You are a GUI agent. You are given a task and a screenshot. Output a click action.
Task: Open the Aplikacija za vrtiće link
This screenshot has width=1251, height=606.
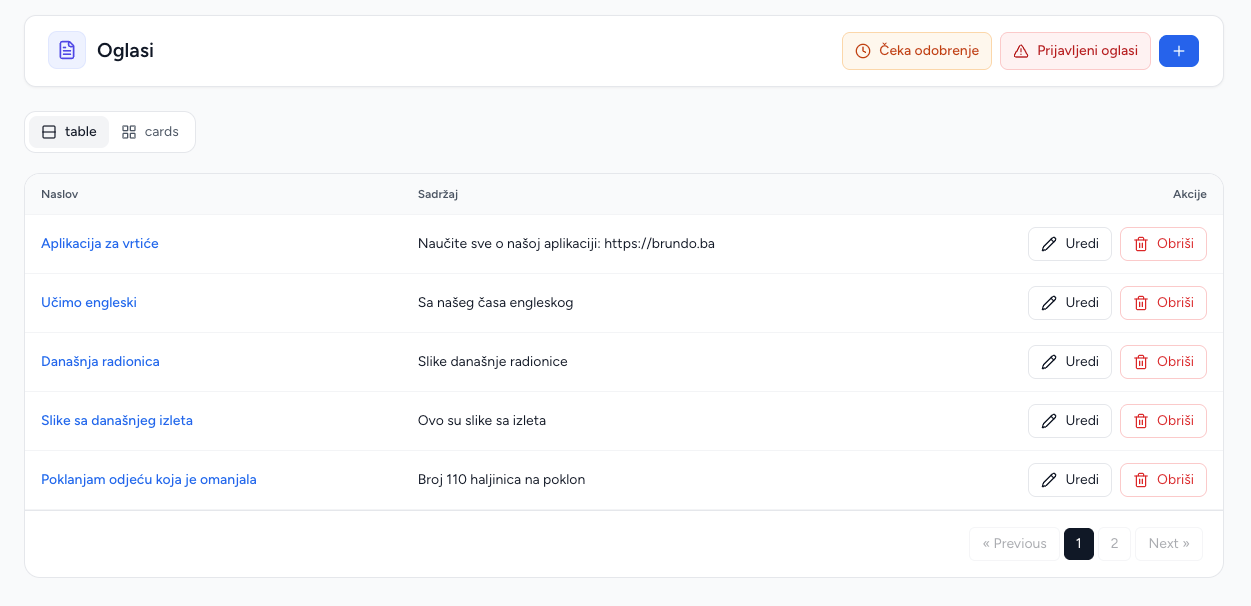point(100,244)
